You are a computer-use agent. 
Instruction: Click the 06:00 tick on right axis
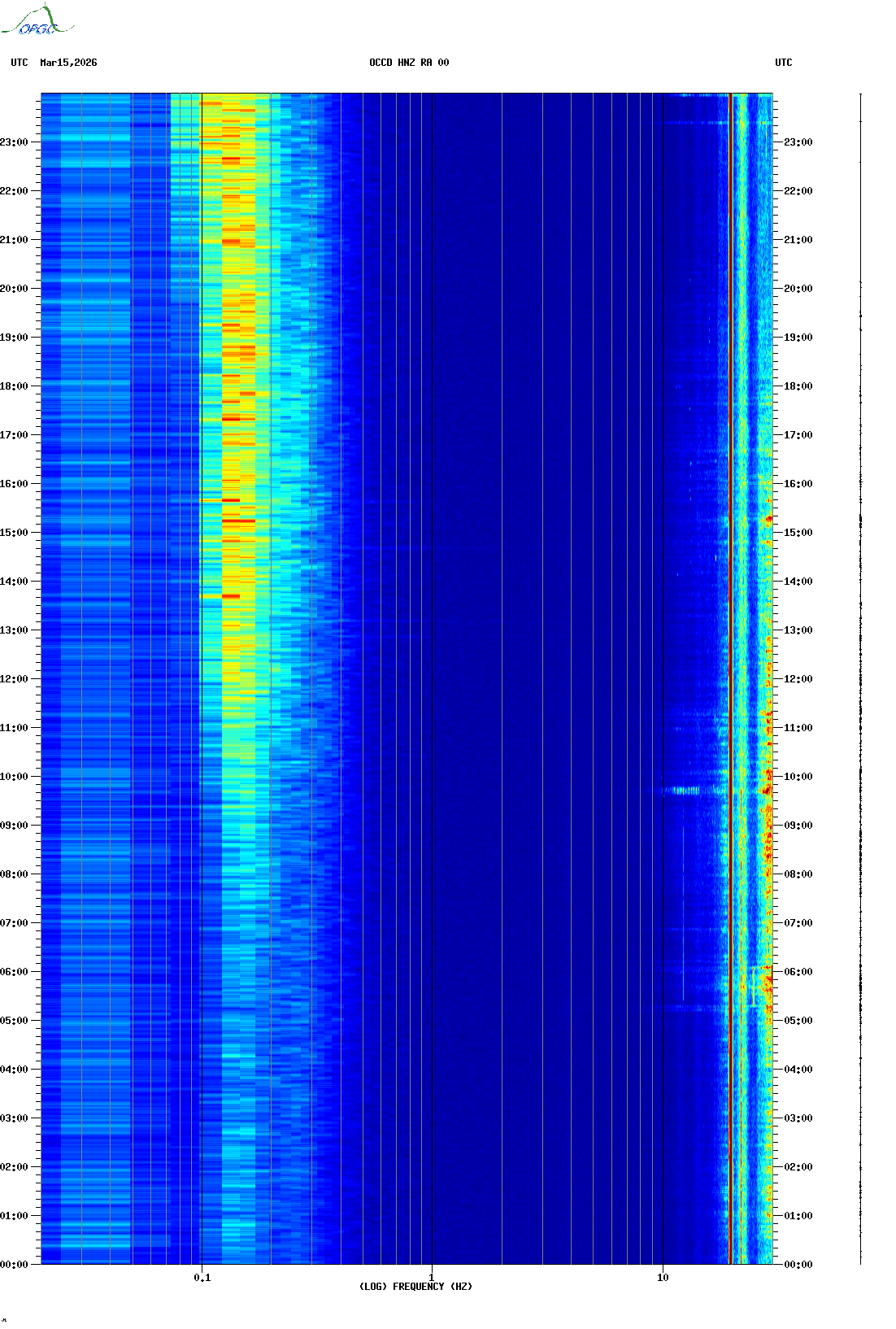click(797, 972)
